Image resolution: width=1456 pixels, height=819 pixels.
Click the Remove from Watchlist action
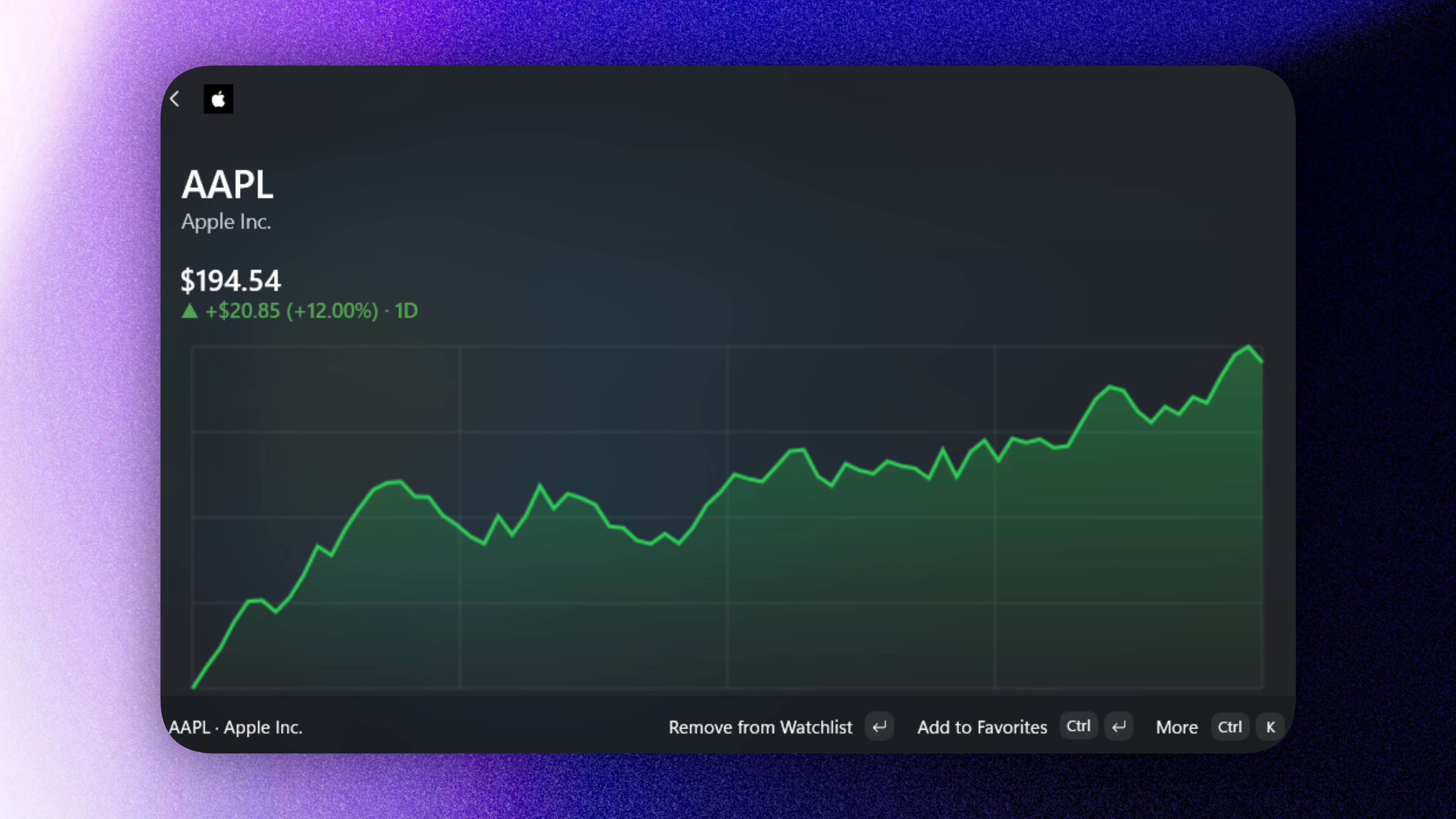click(x=760, y=727)
